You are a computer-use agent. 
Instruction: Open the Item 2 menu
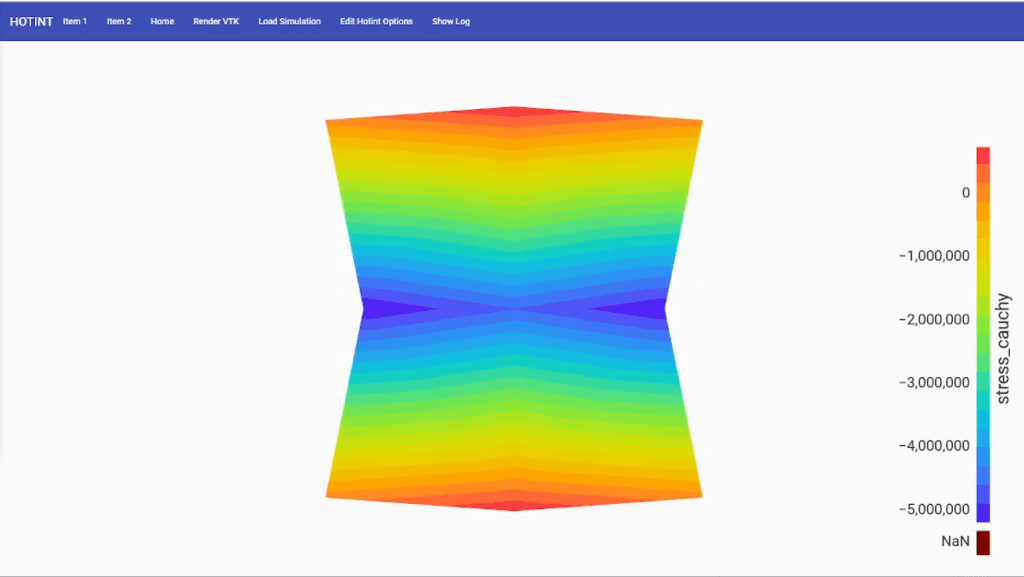coord(118,20)
